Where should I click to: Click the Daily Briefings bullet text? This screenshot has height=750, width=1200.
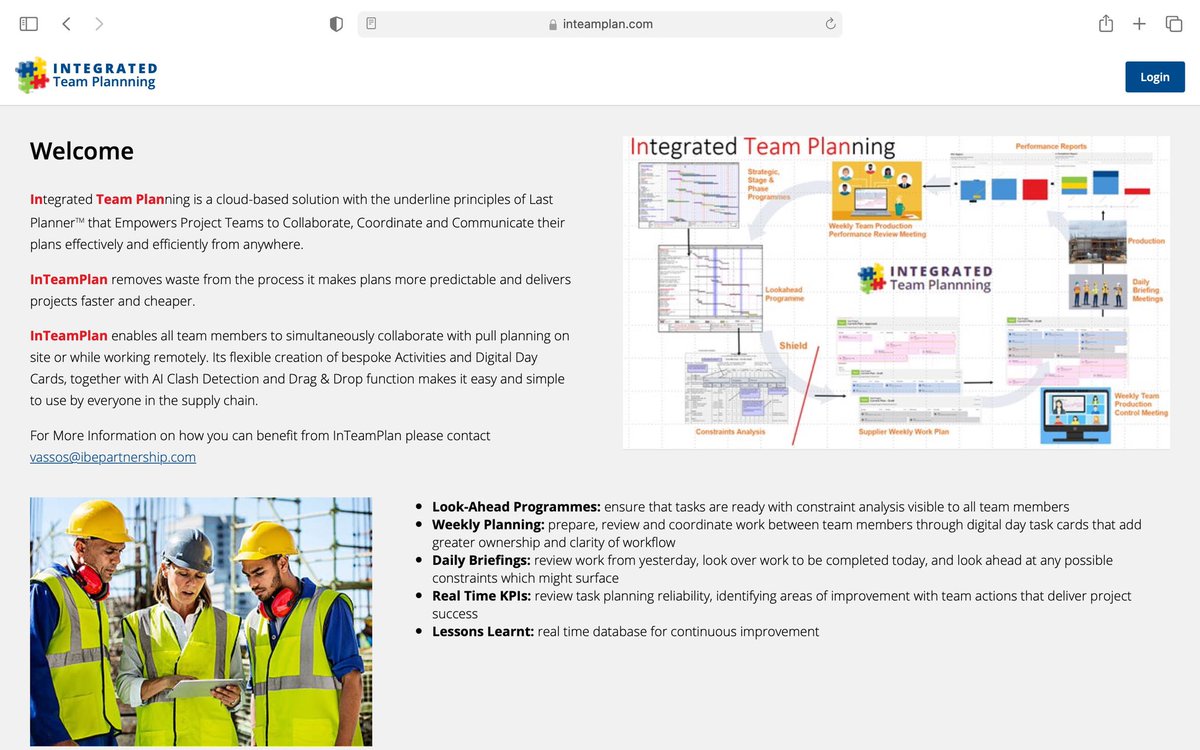click(772, 569)
